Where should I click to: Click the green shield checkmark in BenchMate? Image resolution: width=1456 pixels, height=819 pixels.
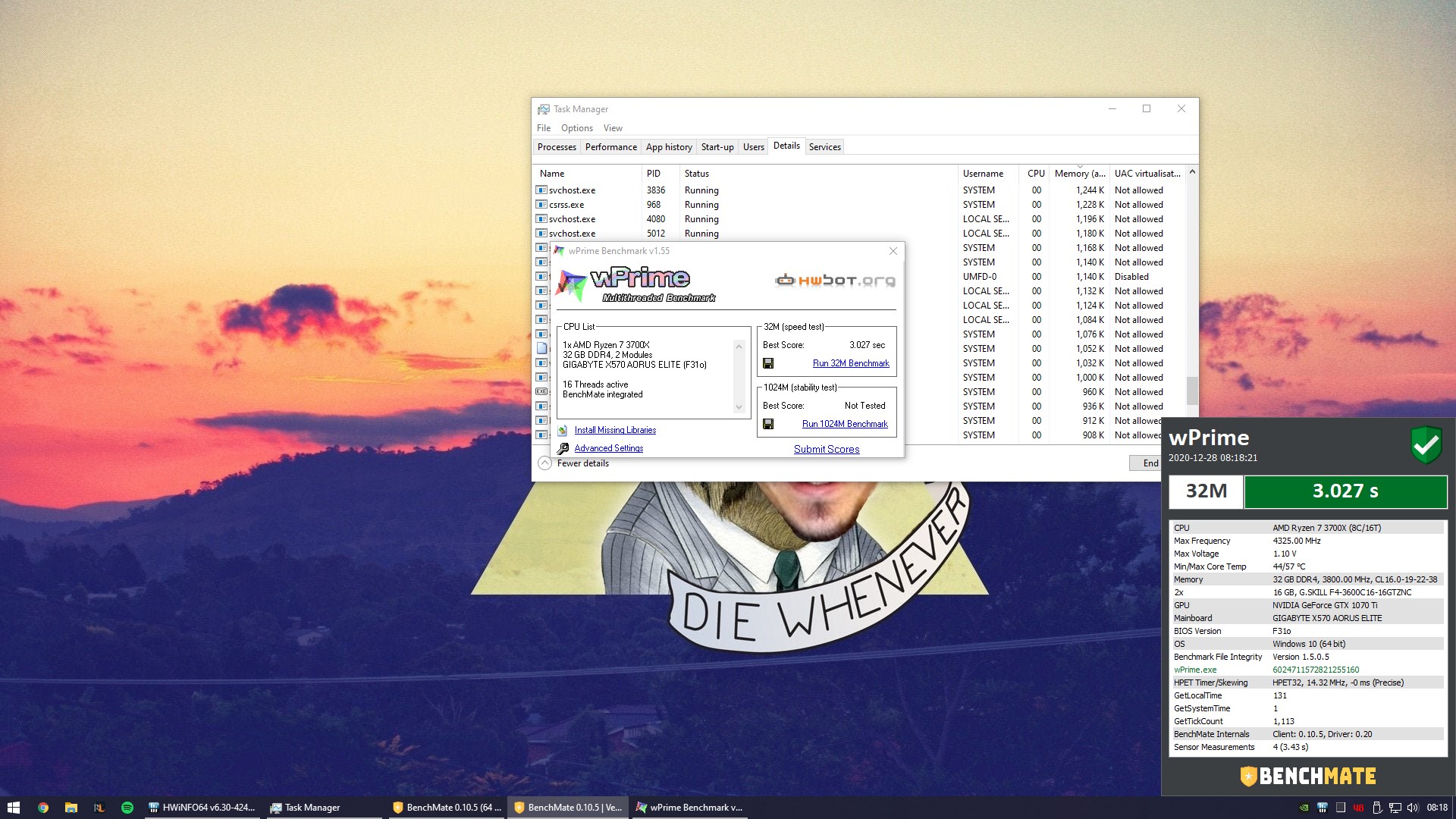point(1426,445)
